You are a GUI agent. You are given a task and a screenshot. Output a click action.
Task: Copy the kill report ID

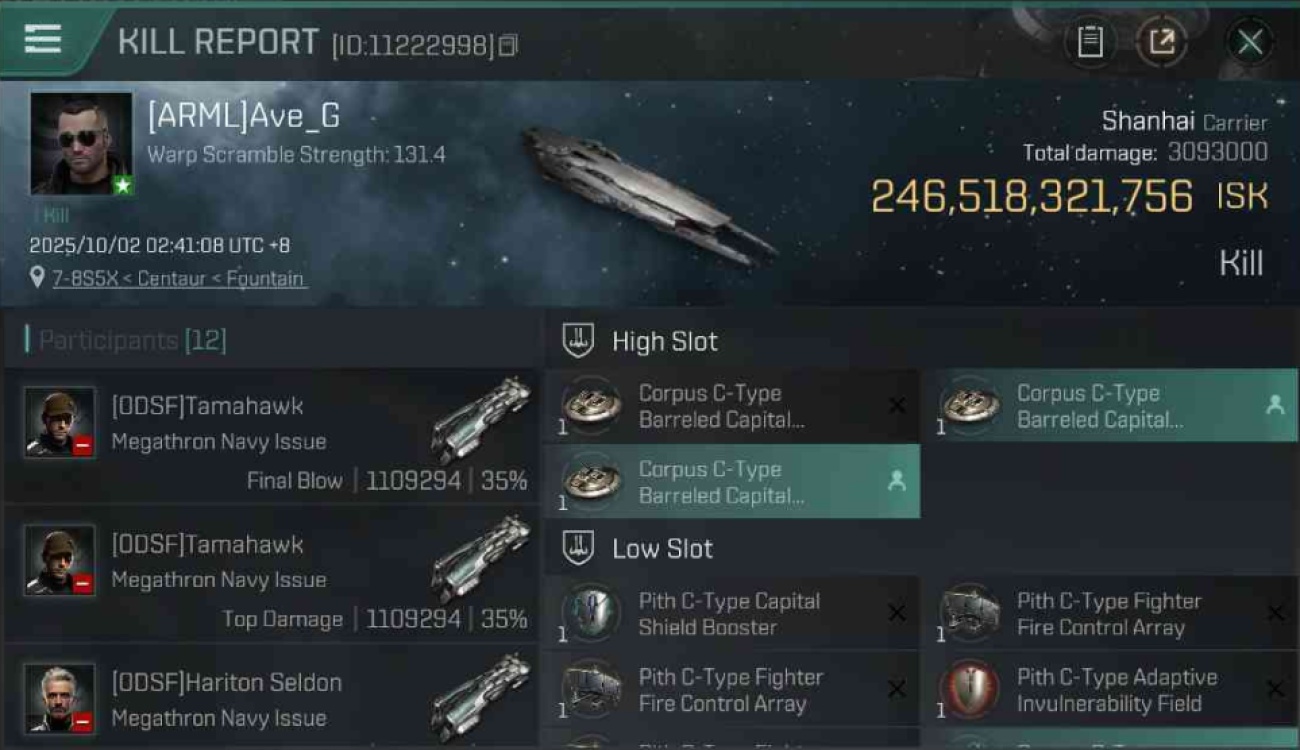click(508, 45)
